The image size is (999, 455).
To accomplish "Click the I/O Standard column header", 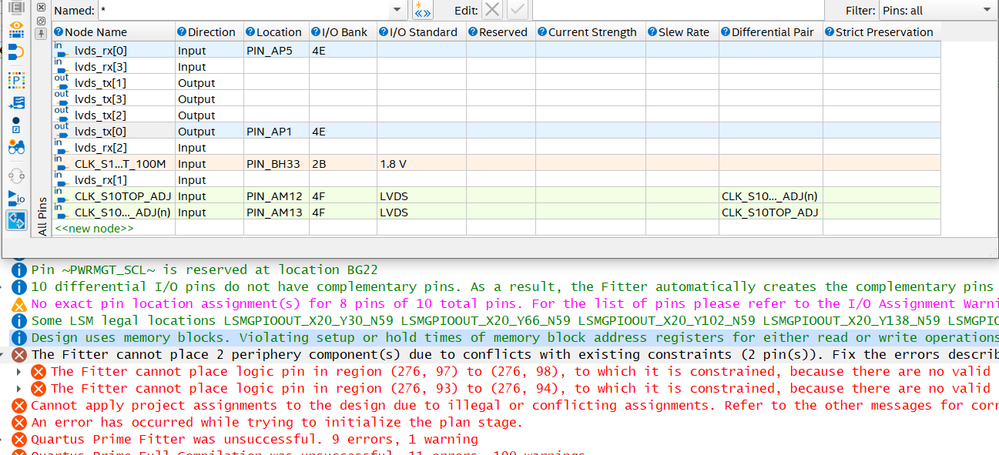I will point(422,32).
